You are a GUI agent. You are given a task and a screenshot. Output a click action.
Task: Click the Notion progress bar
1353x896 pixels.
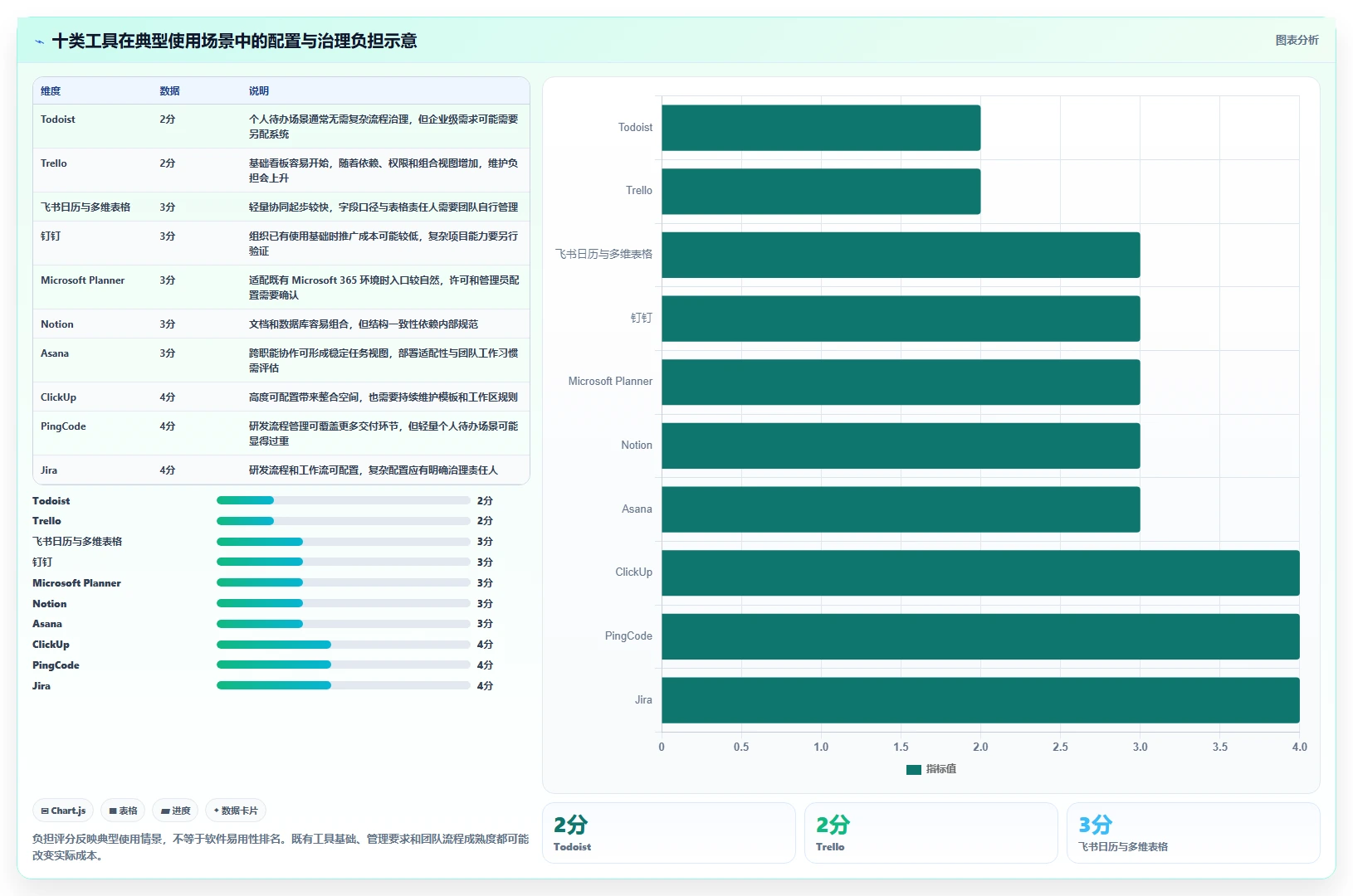[343, 603]
